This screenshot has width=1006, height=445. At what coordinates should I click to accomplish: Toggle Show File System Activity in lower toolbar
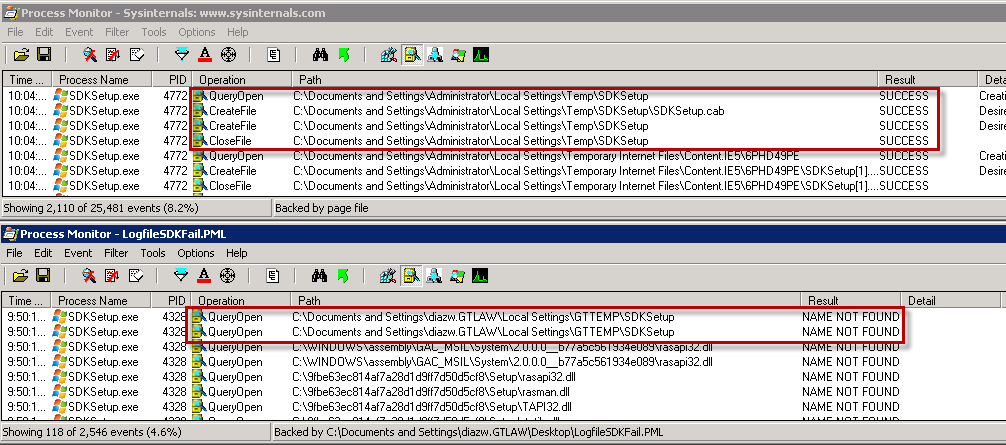coord(412,276)
